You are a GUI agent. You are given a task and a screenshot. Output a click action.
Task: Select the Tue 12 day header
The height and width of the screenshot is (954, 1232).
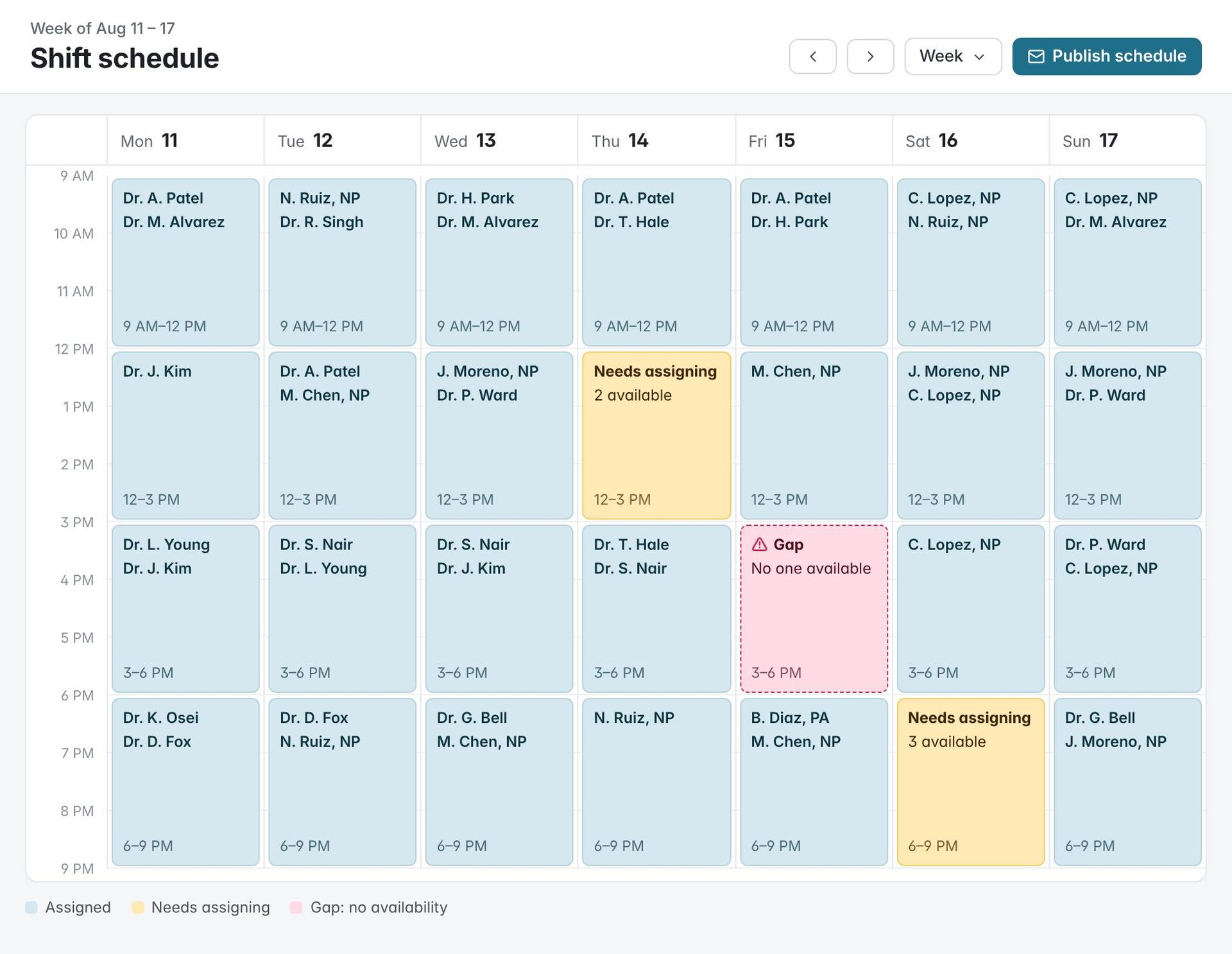pos(342,141)
